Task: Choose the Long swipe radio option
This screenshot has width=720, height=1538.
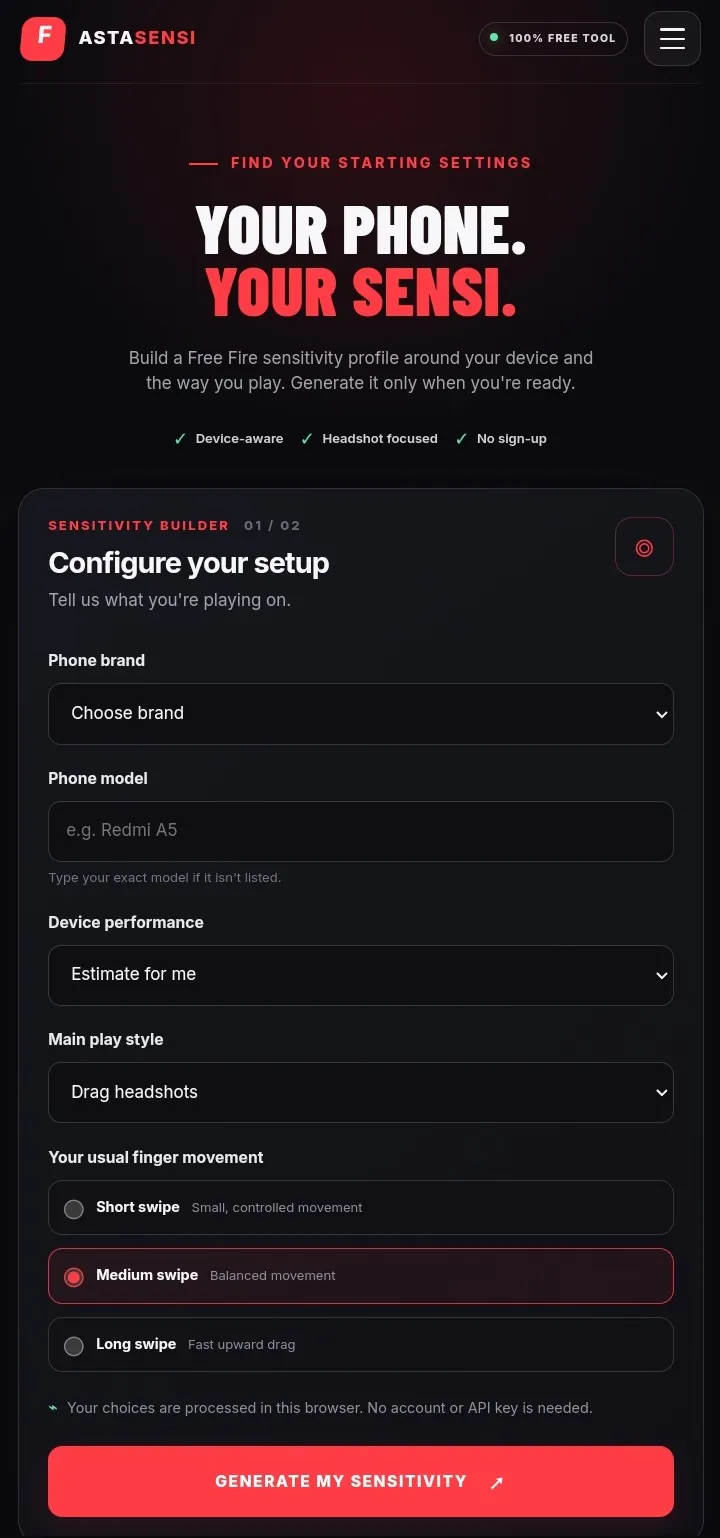Action: (x=361, y=1345)
